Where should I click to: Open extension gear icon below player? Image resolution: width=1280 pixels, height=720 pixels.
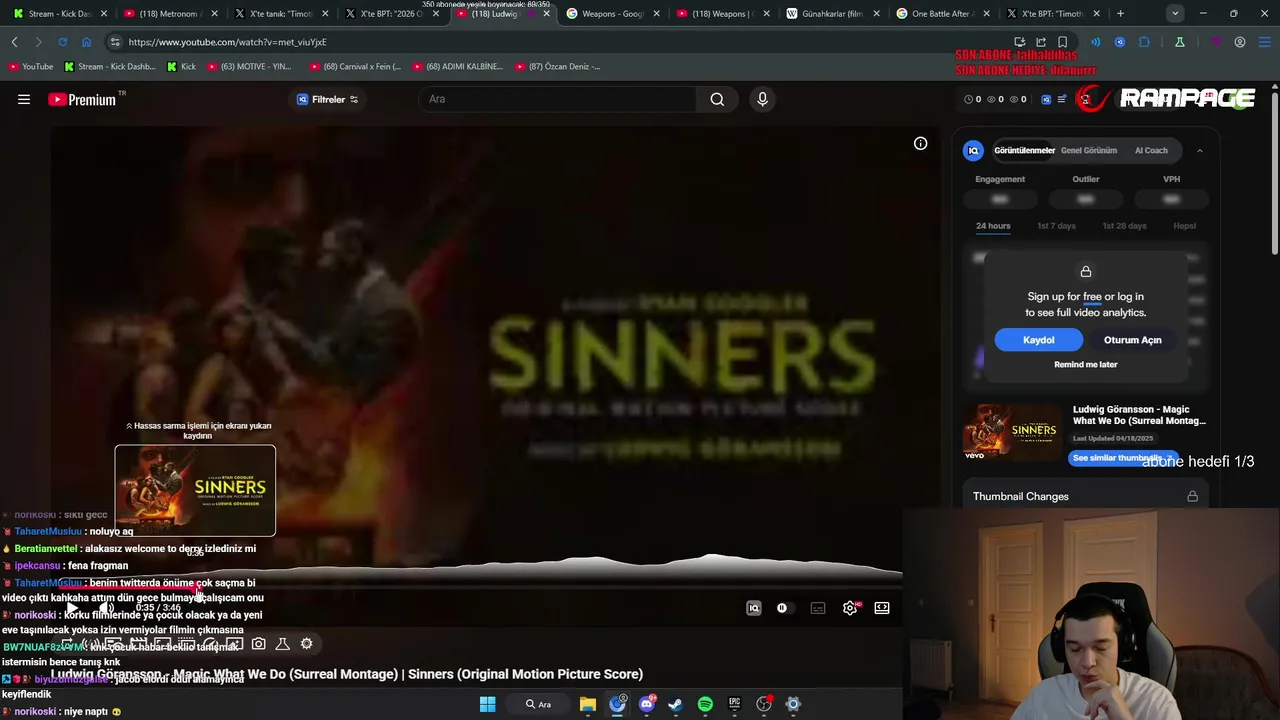click(307, 644)
